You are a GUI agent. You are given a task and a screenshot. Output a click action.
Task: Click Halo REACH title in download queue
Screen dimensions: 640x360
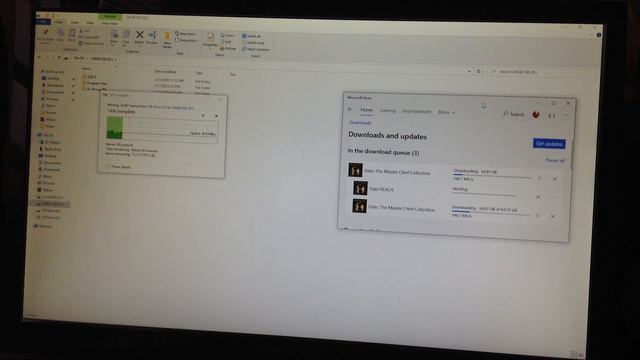pos(381,189)
